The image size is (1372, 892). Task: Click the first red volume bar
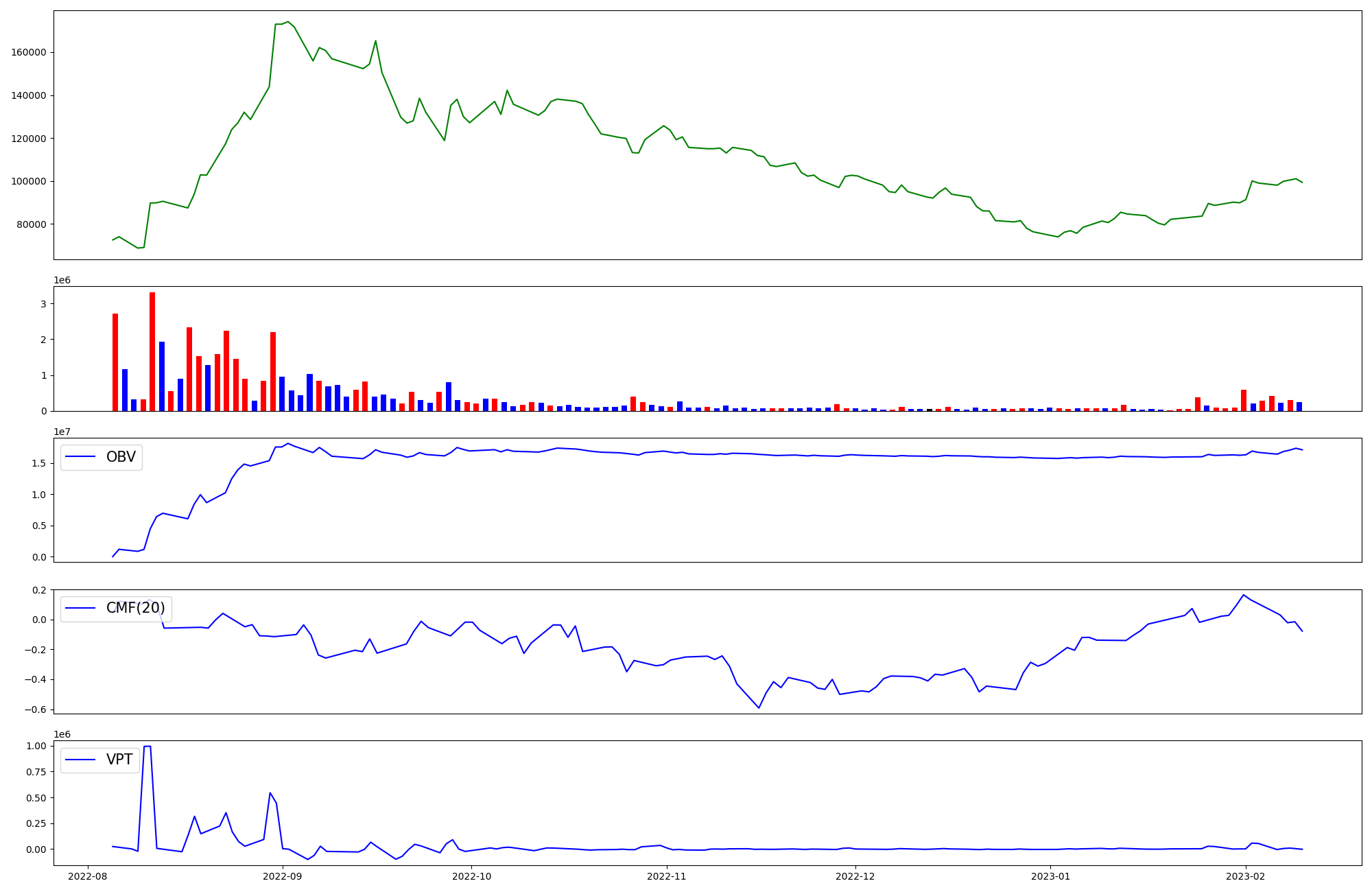pyautogui.click(x=115, y=362)
